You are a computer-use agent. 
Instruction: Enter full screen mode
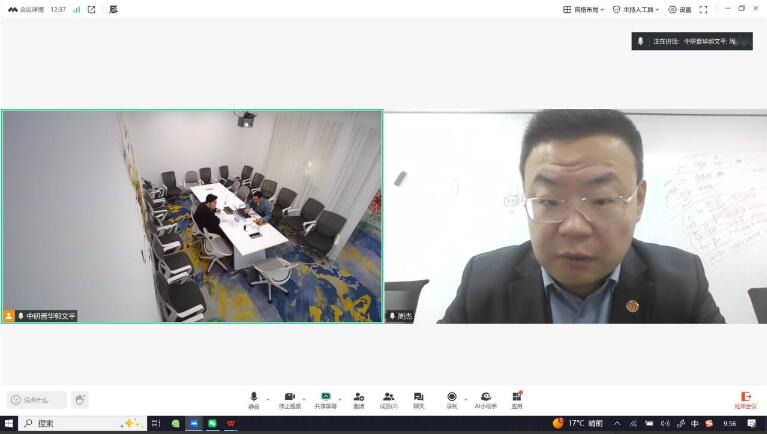point(703,9)
